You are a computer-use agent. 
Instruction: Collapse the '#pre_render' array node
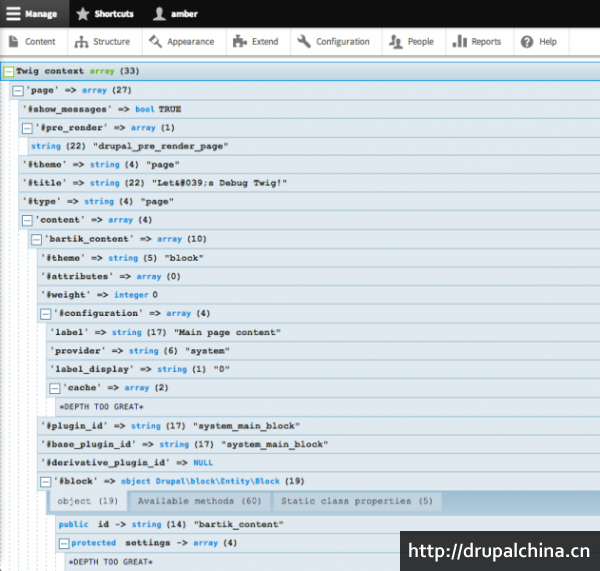click(x=27, y=128)
